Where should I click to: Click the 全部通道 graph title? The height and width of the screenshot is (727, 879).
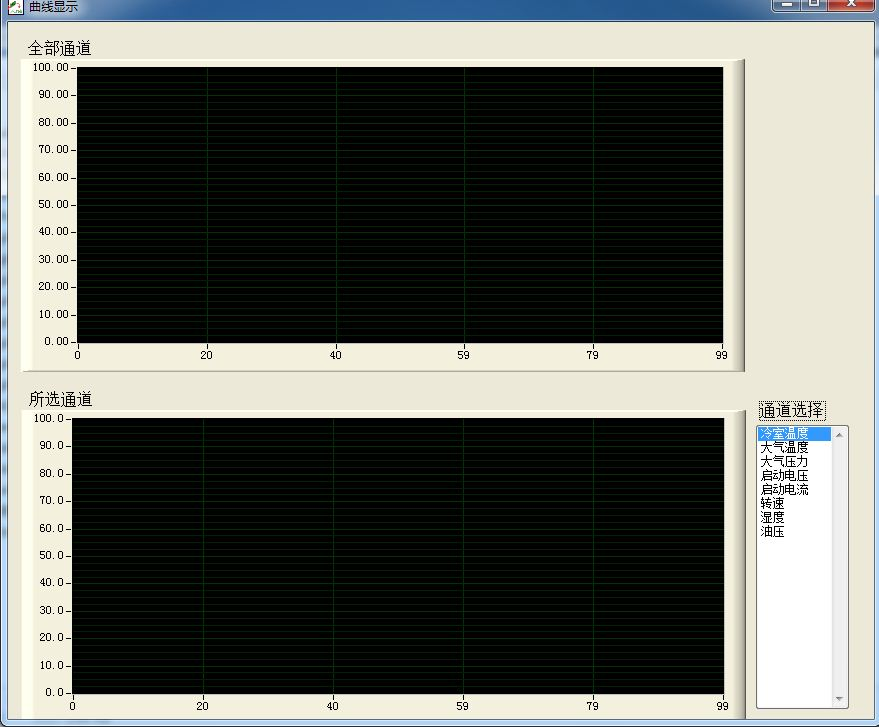(59, 48)
